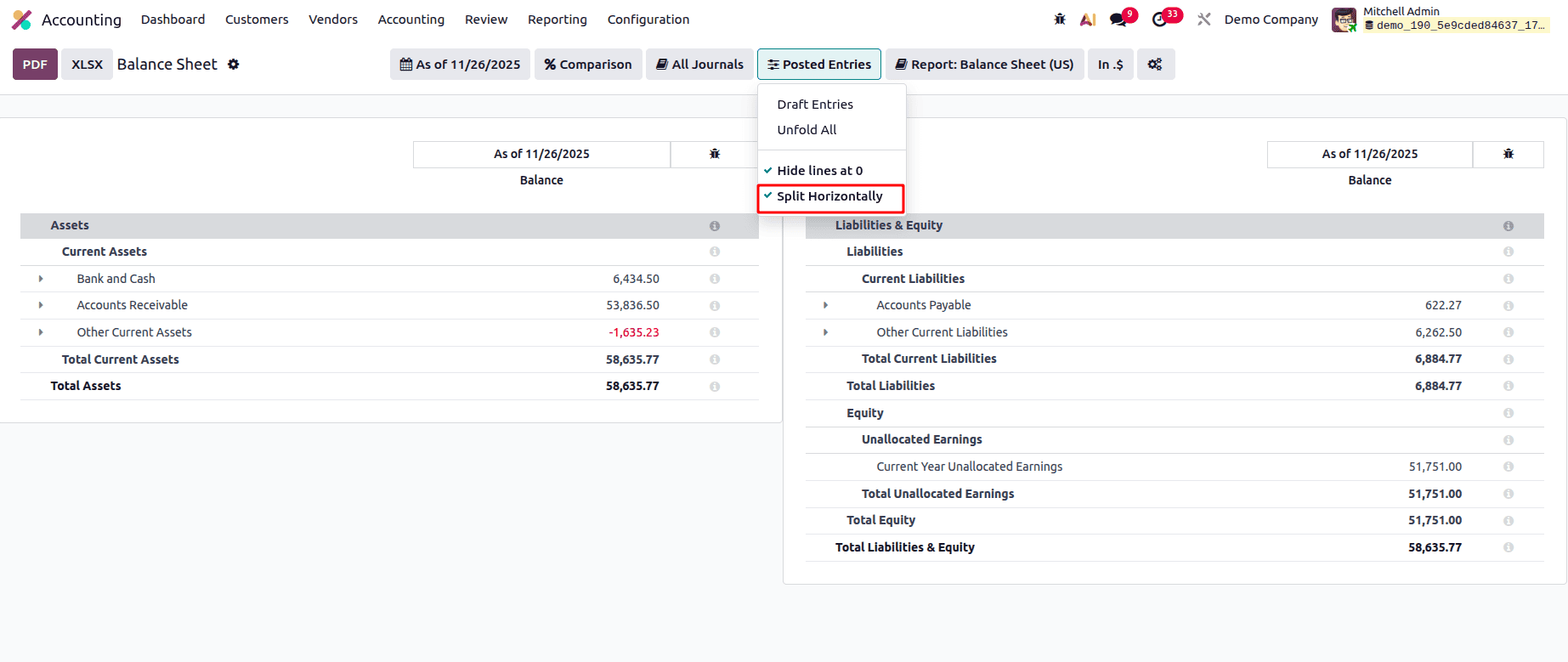Open the In .$ rounding unit dropdown
This screenshot has height=662, width=1568.
point(1110,65)
